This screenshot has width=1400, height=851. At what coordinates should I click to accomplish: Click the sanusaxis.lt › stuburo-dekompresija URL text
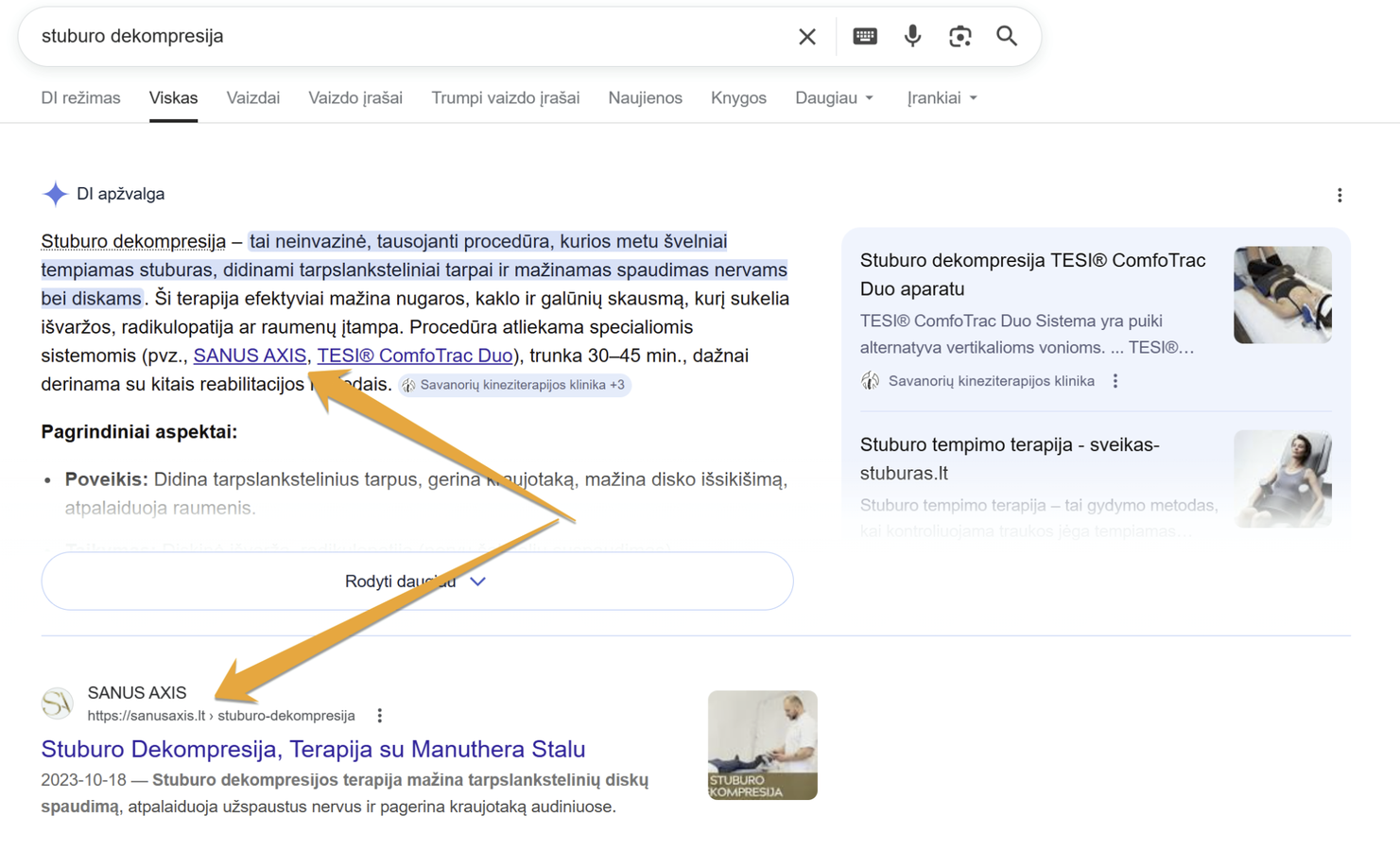tap(221, 716)
